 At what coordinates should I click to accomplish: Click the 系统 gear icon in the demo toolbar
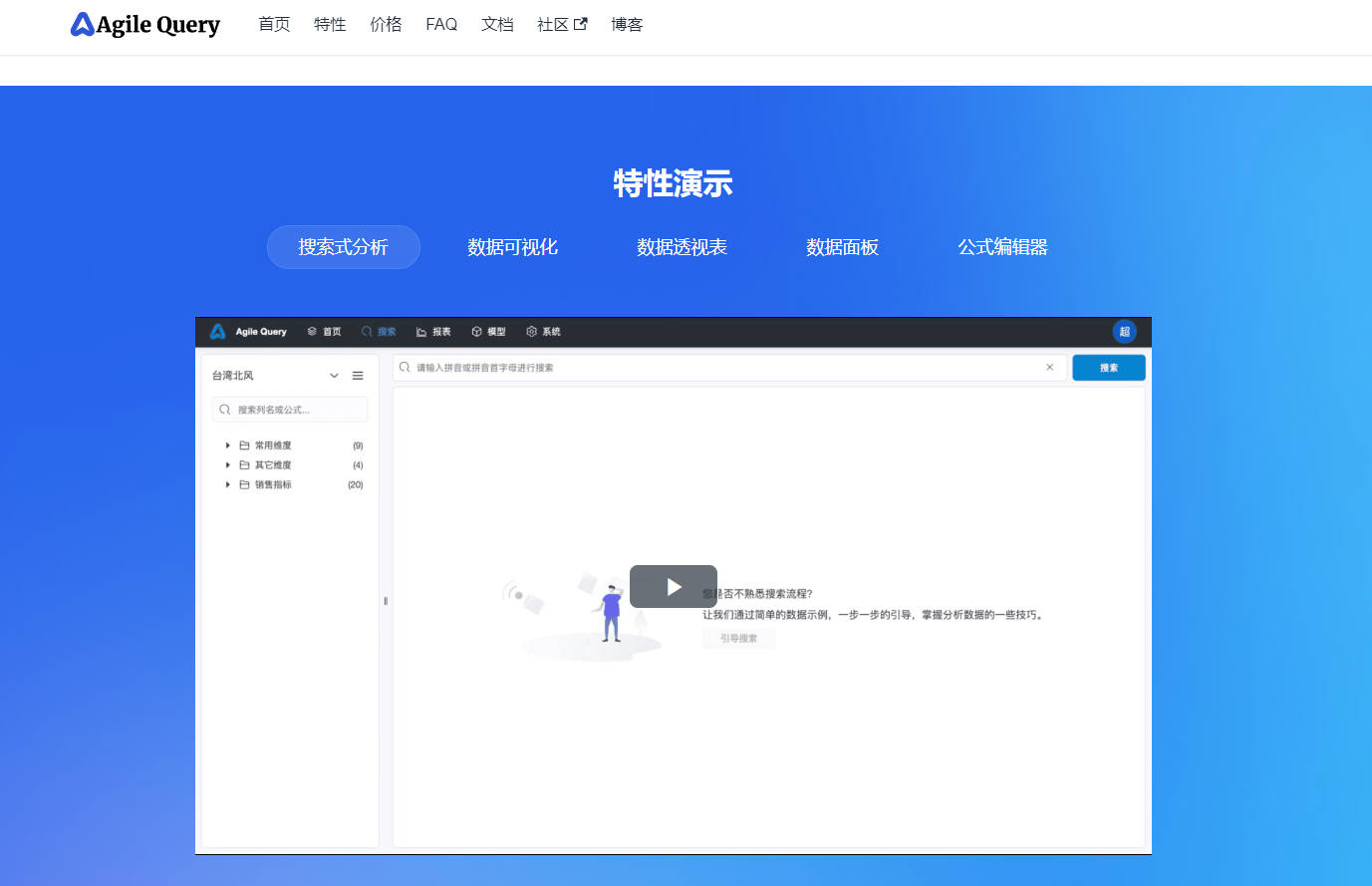(x=531, y=332)
